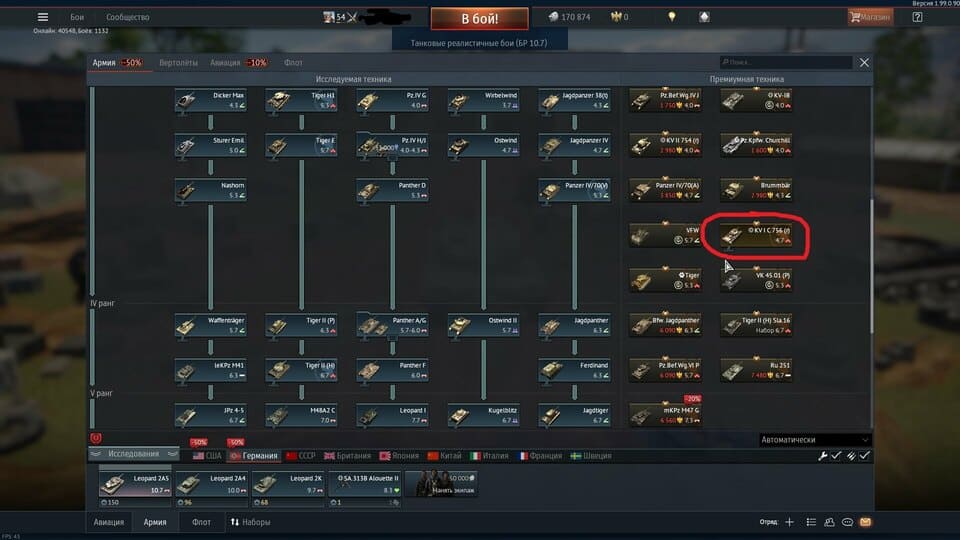This screenshot has width=960, height=540.
Task: Switch to the Вертолёты tab
Action: pyautogui.click(x=178, y=62)
